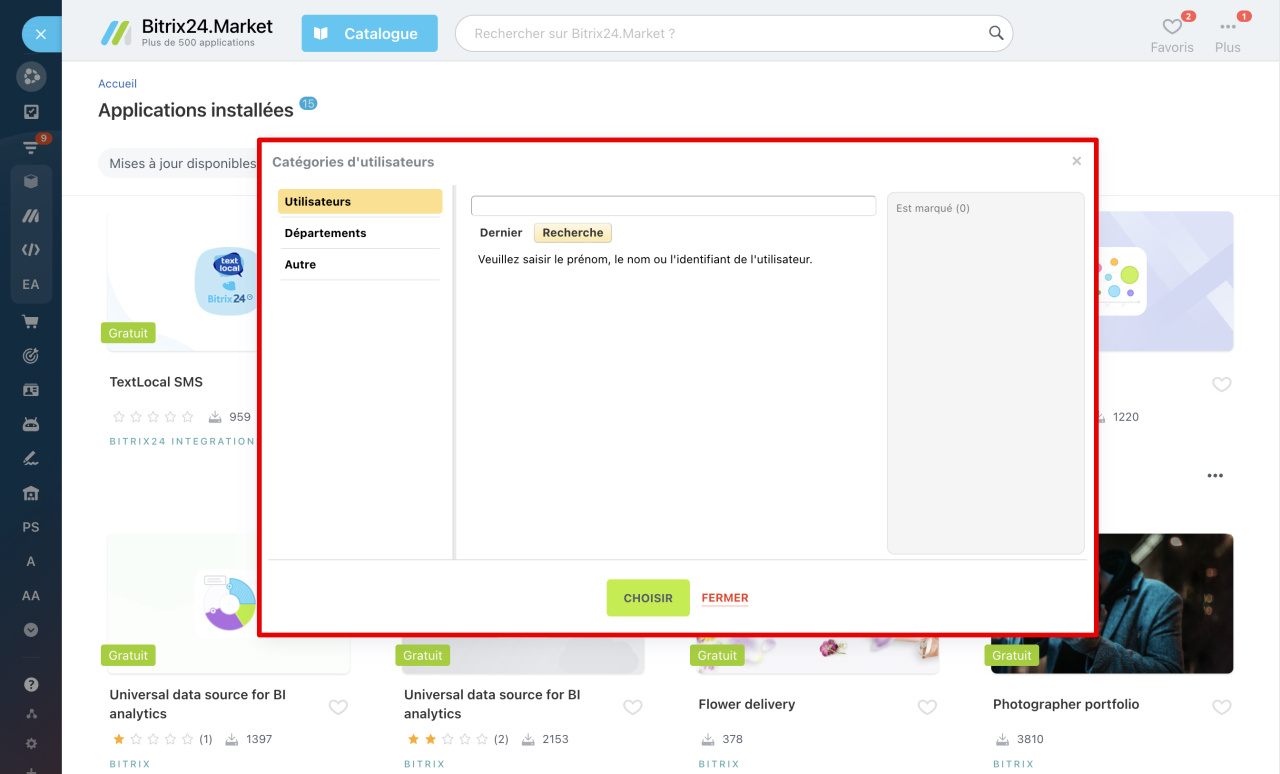Open the Market stripes icon in the sidebar
Screen dimensions: 1280x774
pyautogui.click(x=31, y=215)
